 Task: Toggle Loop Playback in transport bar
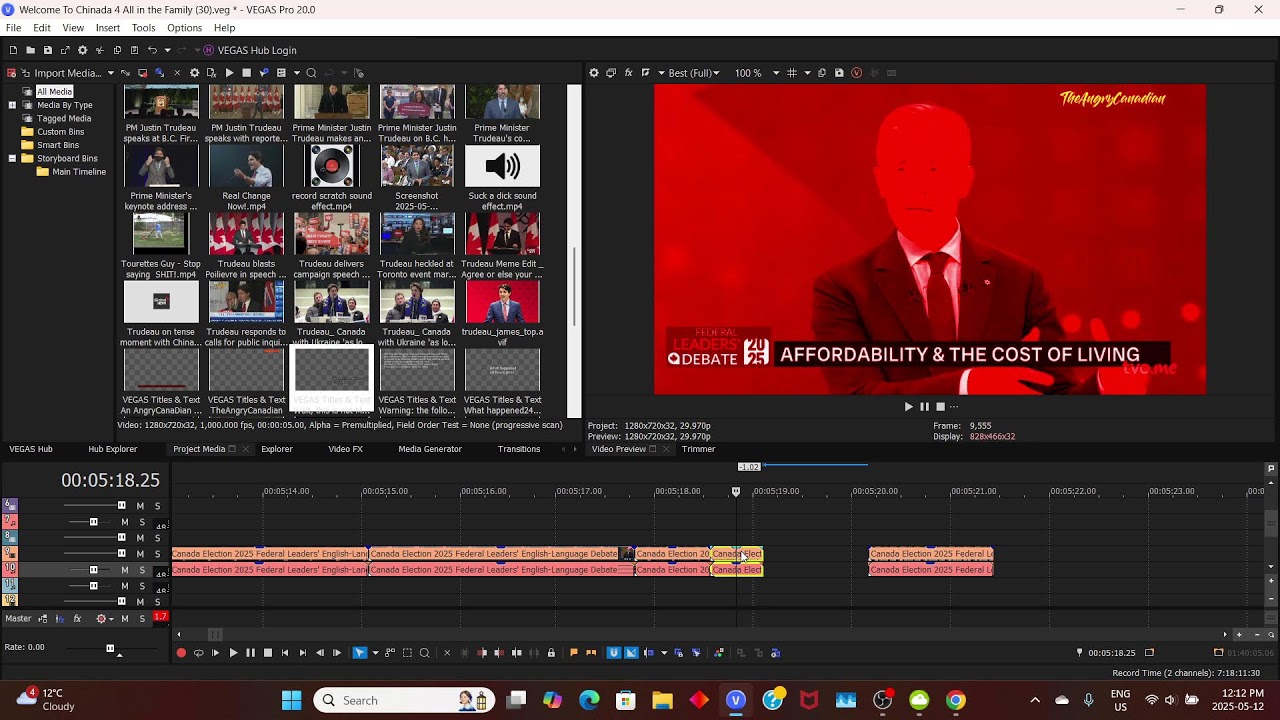coord(198,653)
